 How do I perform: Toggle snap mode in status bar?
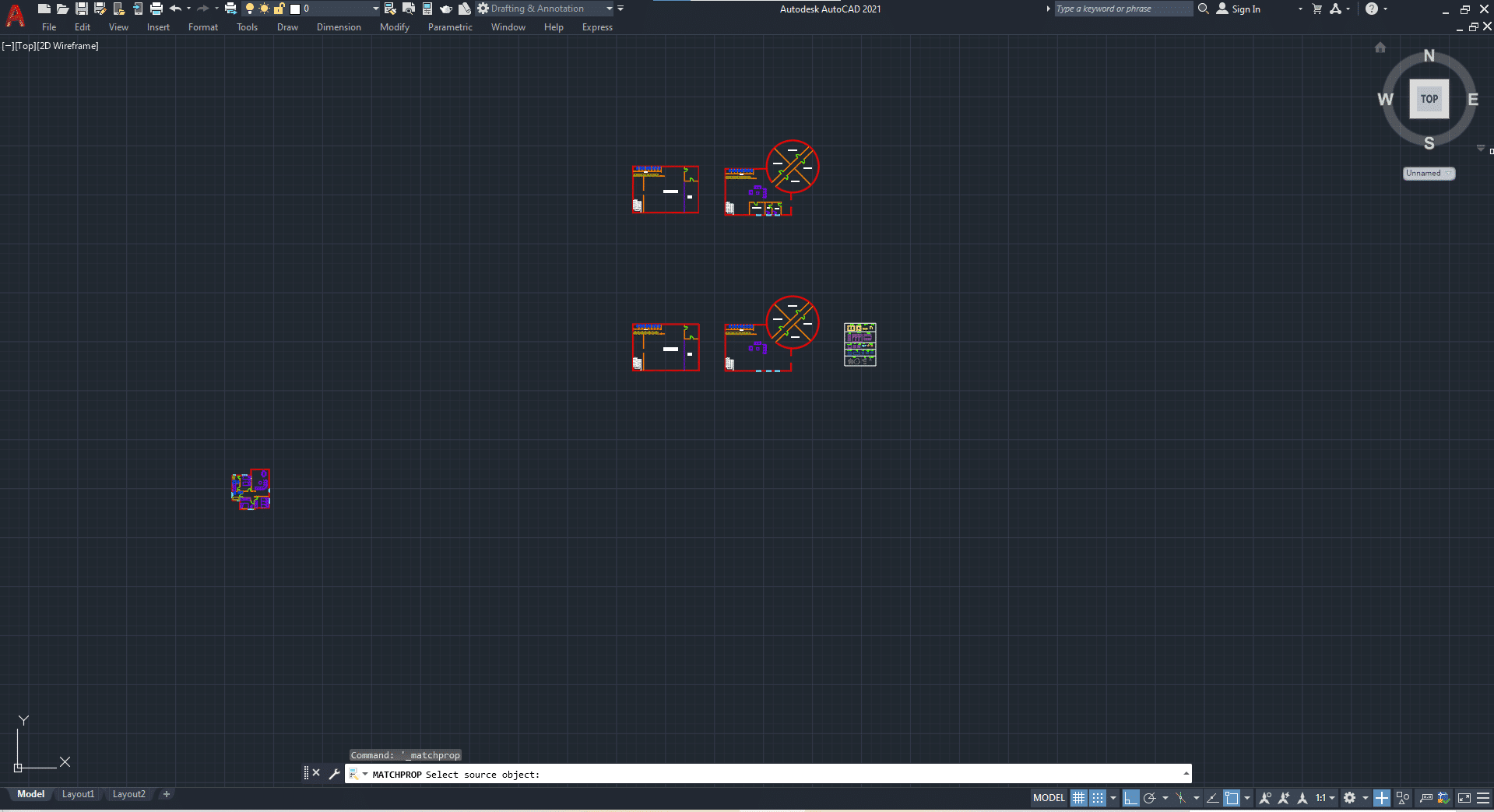[1097, 798]
